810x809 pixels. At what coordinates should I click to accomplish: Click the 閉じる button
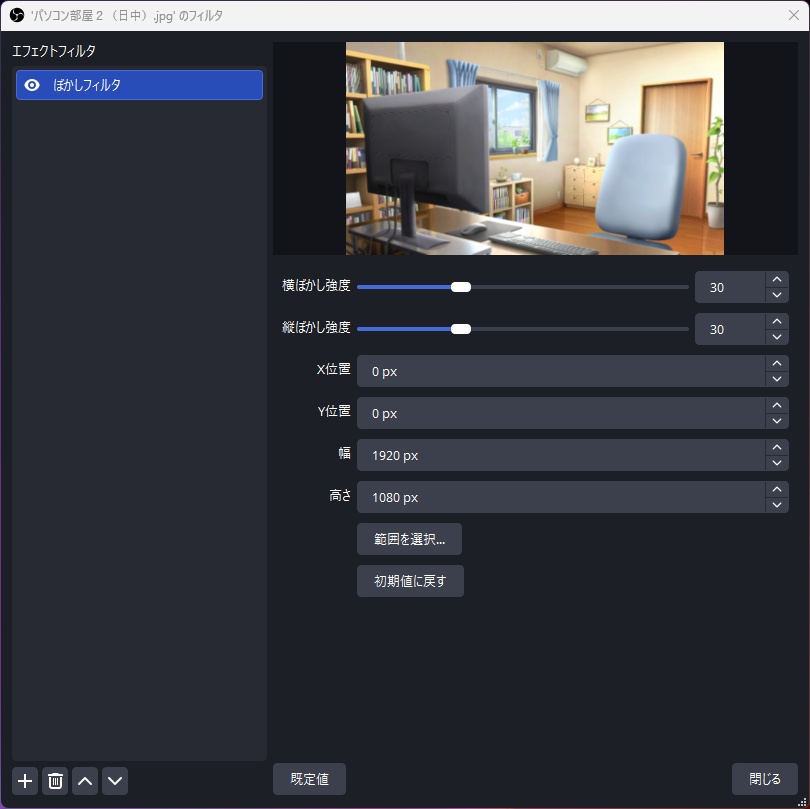tap(765, 779)
